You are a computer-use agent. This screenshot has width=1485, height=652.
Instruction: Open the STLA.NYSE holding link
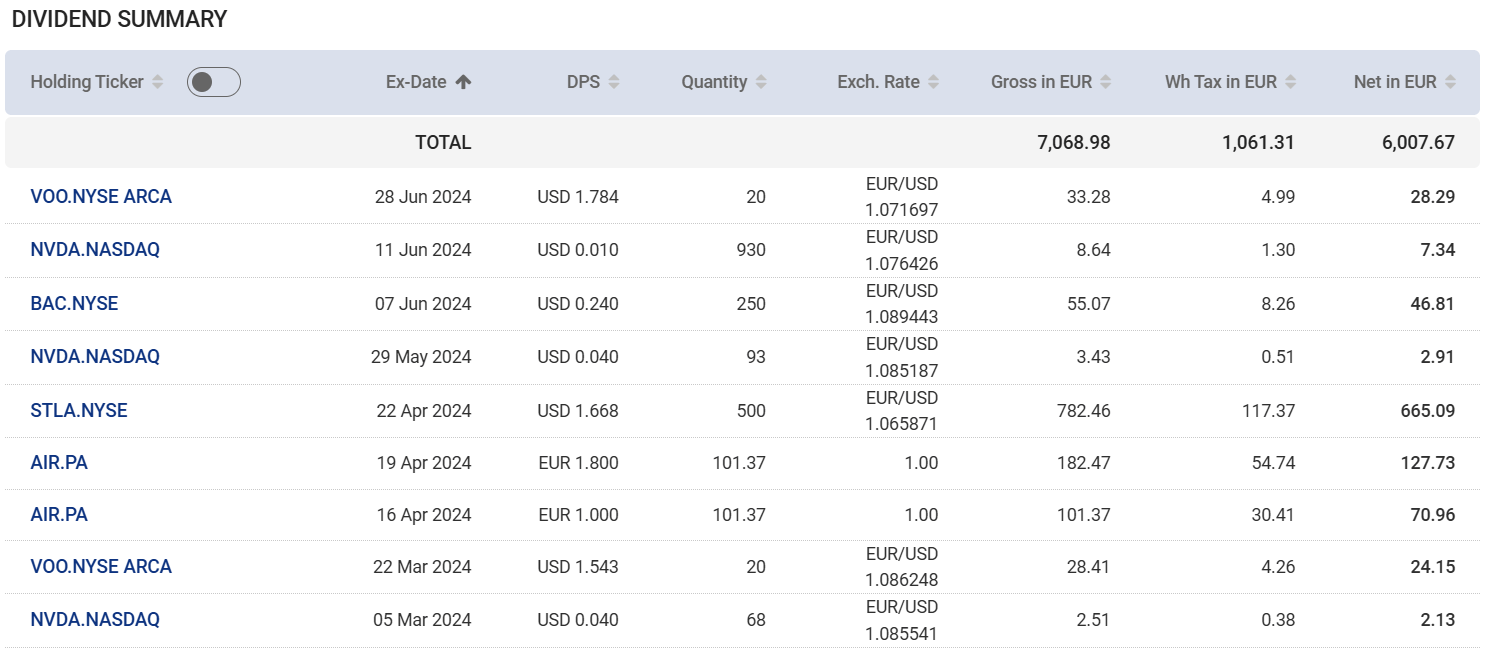coord(79,411)
